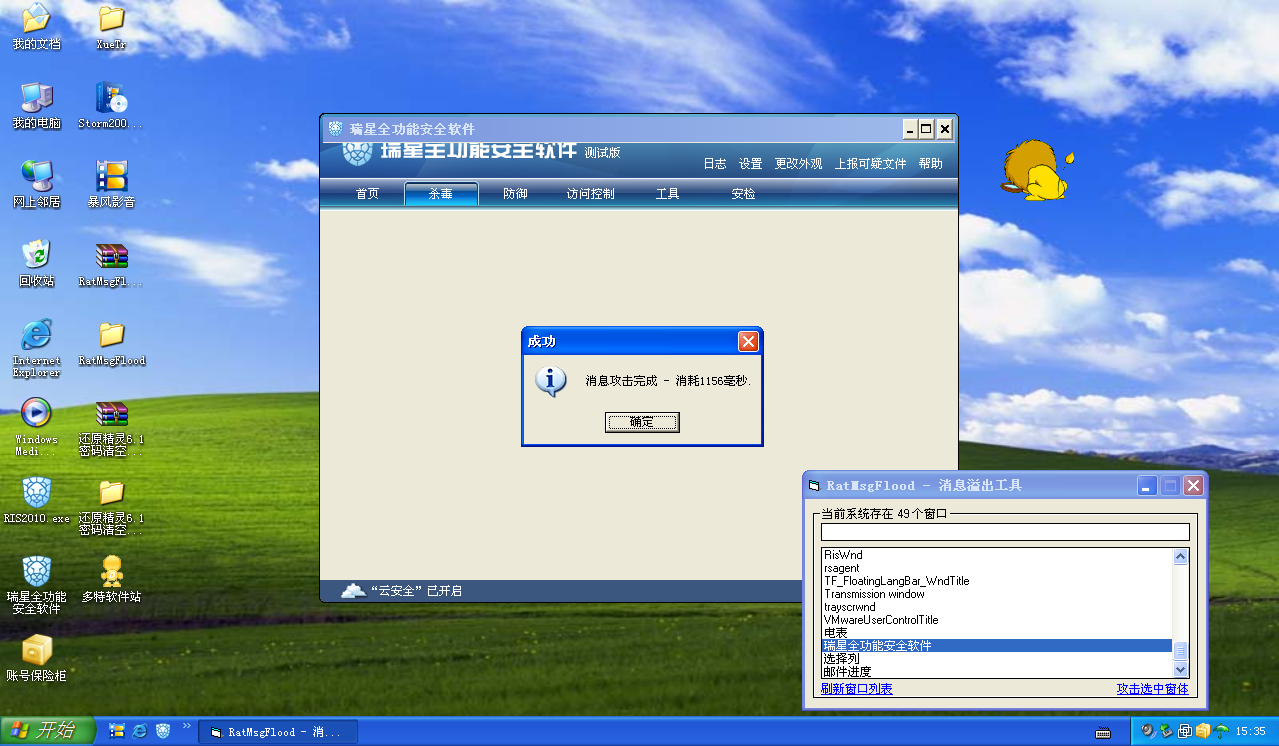Click RatMsgFlood taskbar button
This screenshot has height=746, width=1279.
pos(278,732)
